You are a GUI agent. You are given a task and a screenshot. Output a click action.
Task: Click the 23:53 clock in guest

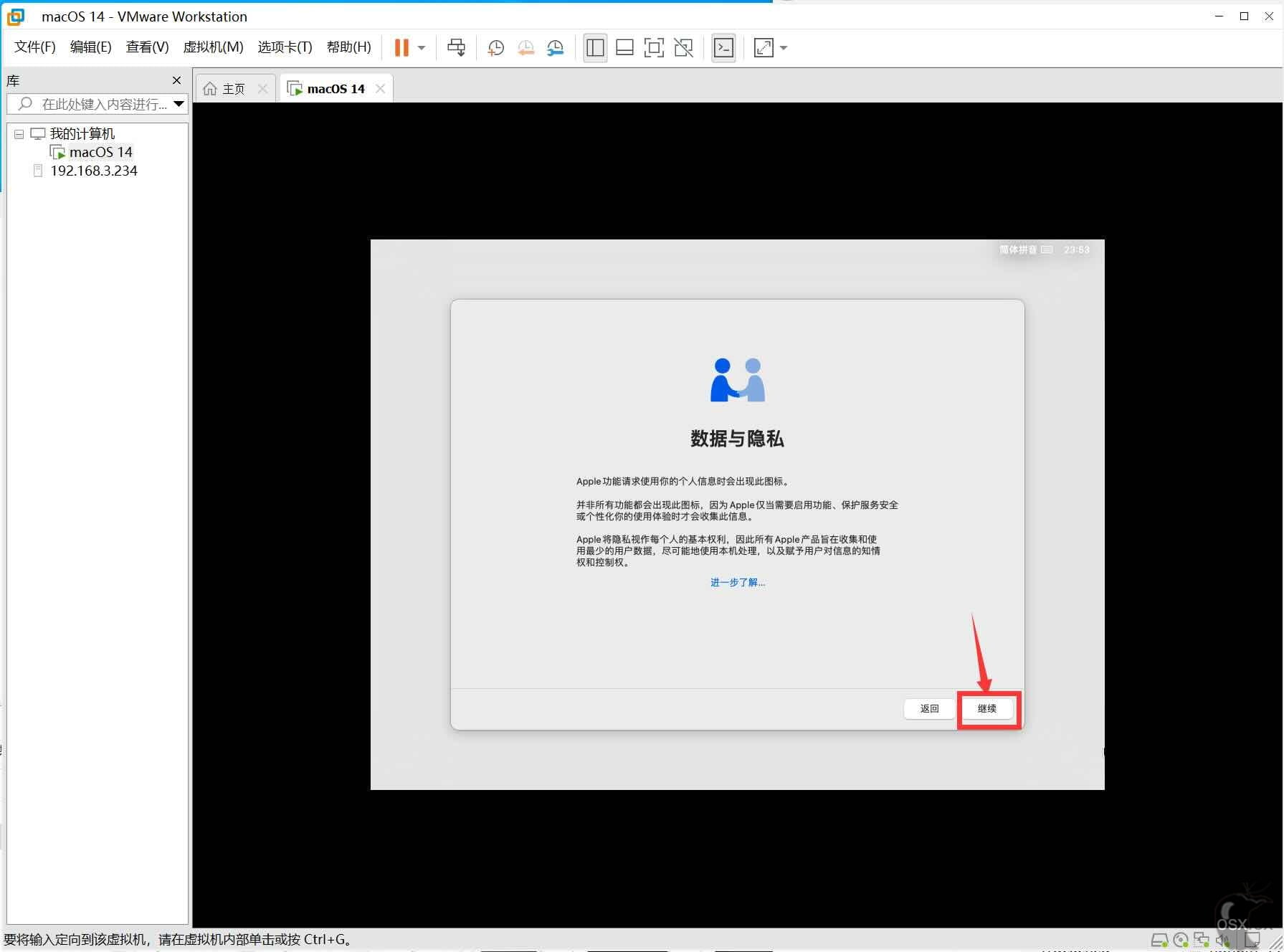click(x=1077, y=249)
